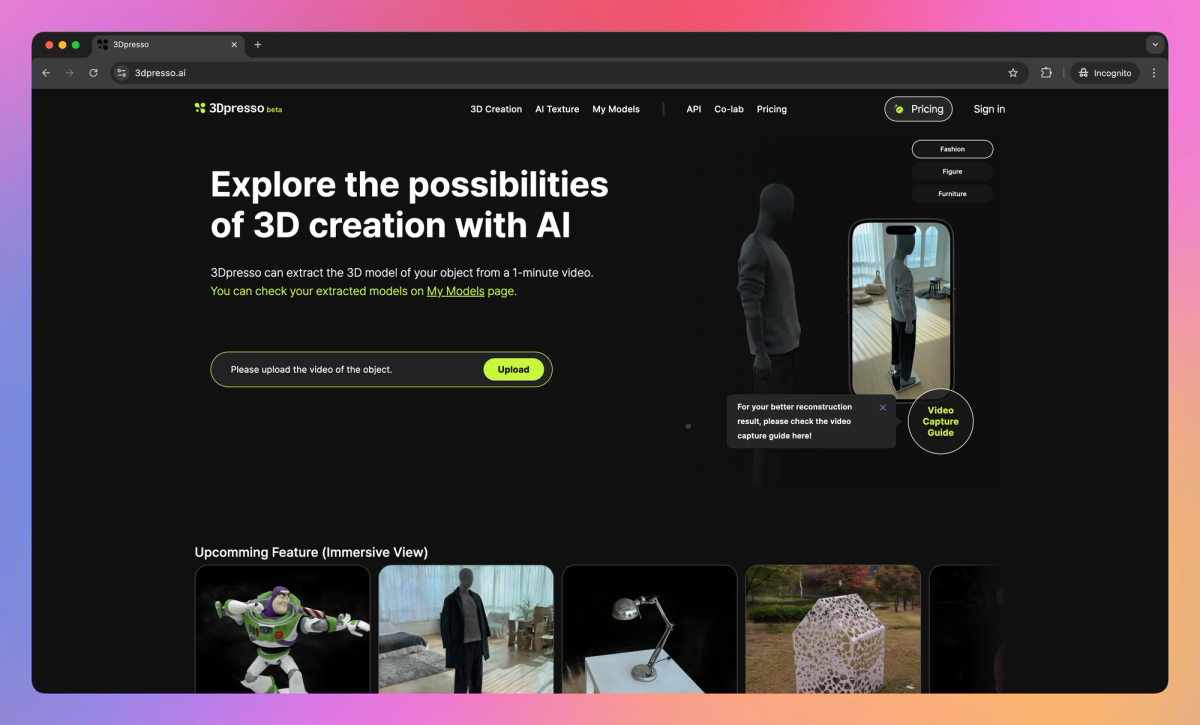Go back with browser back arrow
This screenshot has height=725, width=1200.
46,73
